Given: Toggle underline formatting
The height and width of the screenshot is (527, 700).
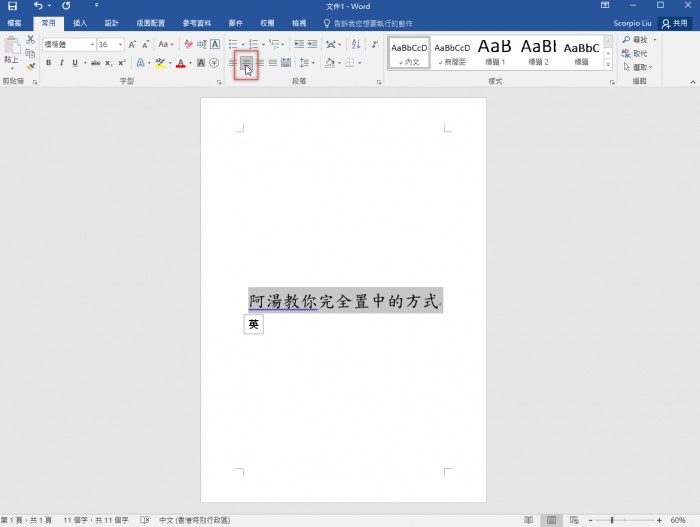Looking at the screenshot, I should [x=75, y=63].
